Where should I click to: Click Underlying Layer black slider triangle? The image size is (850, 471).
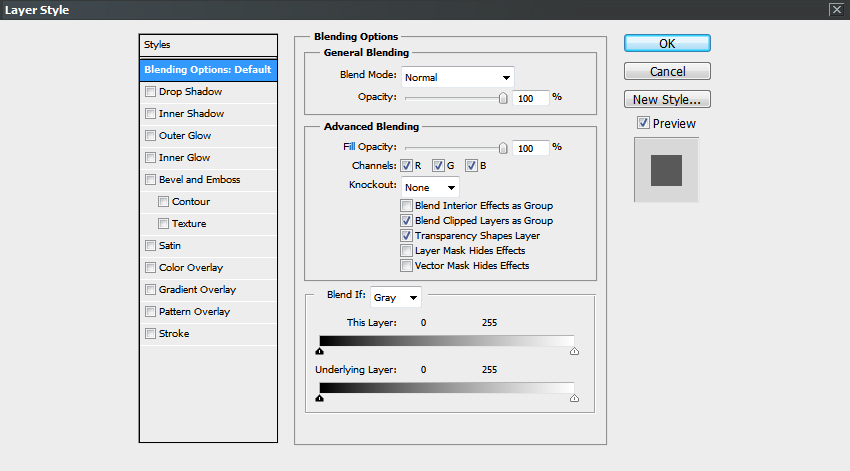point(319,397)
